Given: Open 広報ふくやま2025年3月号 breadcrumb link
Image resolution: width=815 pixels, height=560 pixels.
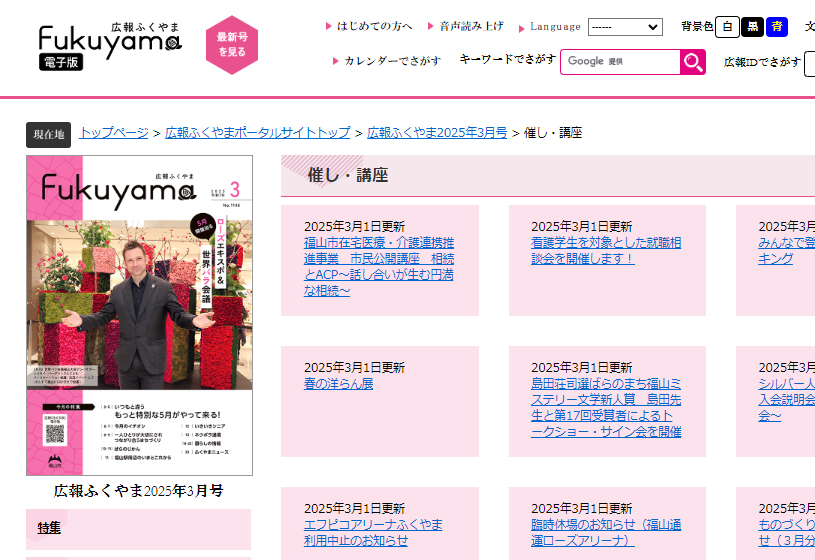Looking at the screenshot, I should tap(437, 133).
